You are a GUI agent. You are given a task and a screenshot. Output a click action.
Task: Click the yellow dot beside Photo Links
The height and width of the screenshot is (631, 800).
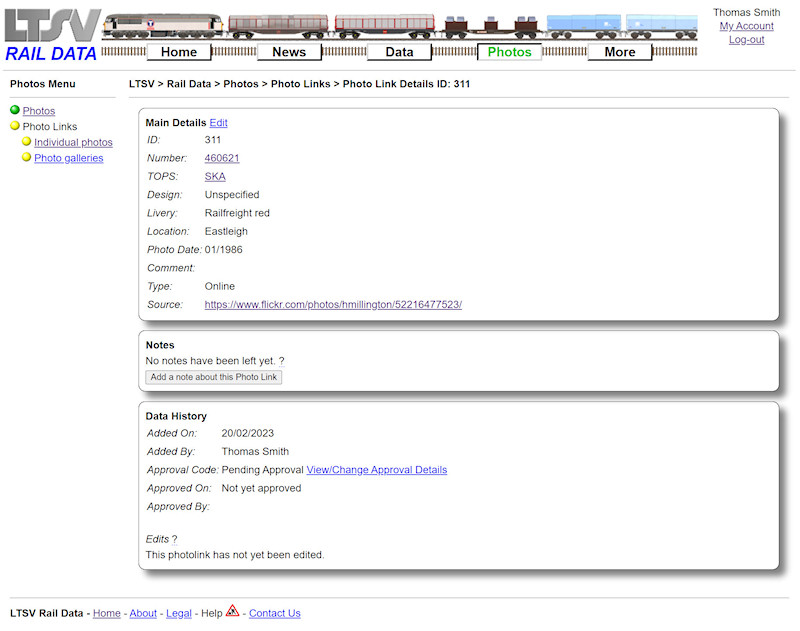pyautogui.click(x=14, y=126)
